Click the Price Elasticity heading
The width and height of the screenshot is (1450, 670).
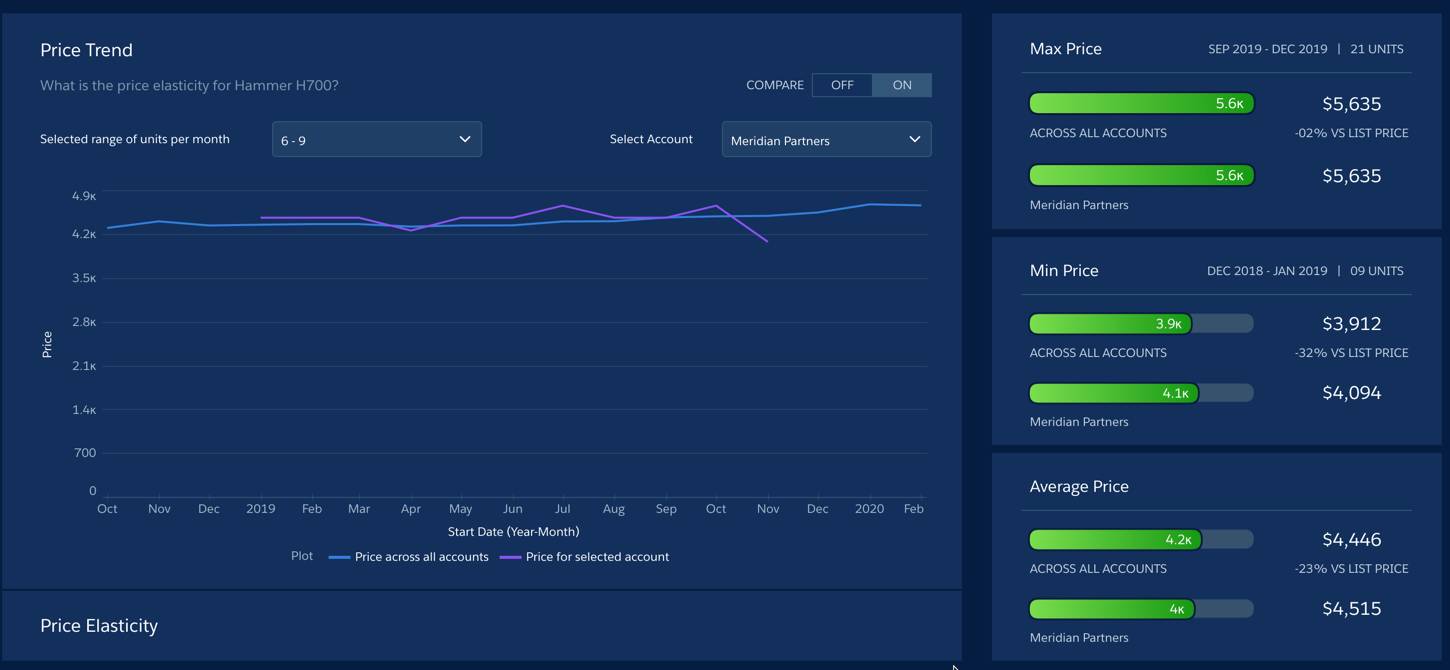click(99, 626)
